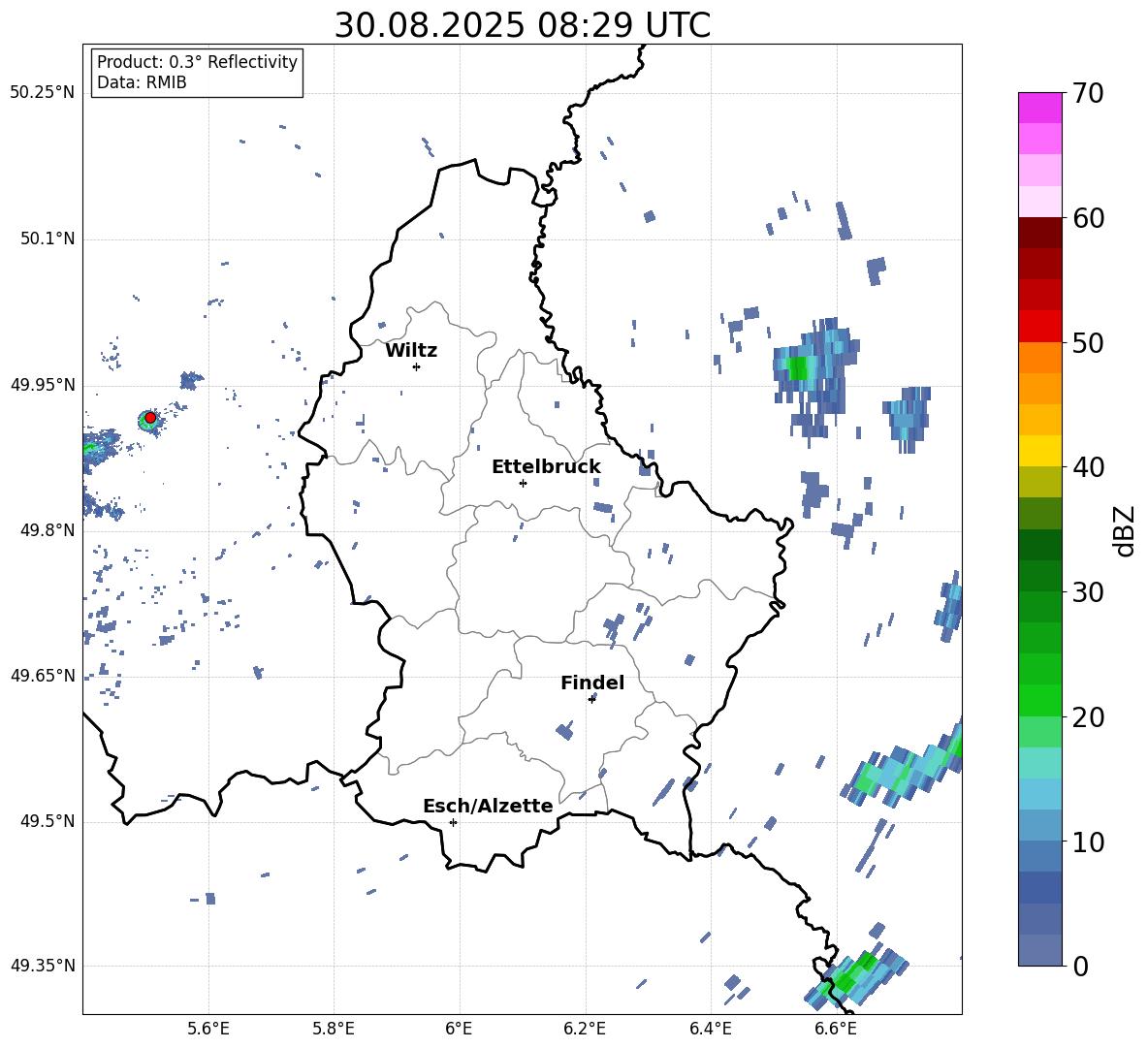This screenshot has width=1148, height=1048.
Task: Click the bright red colorbar segment above 50
Action: point(1039,326)
